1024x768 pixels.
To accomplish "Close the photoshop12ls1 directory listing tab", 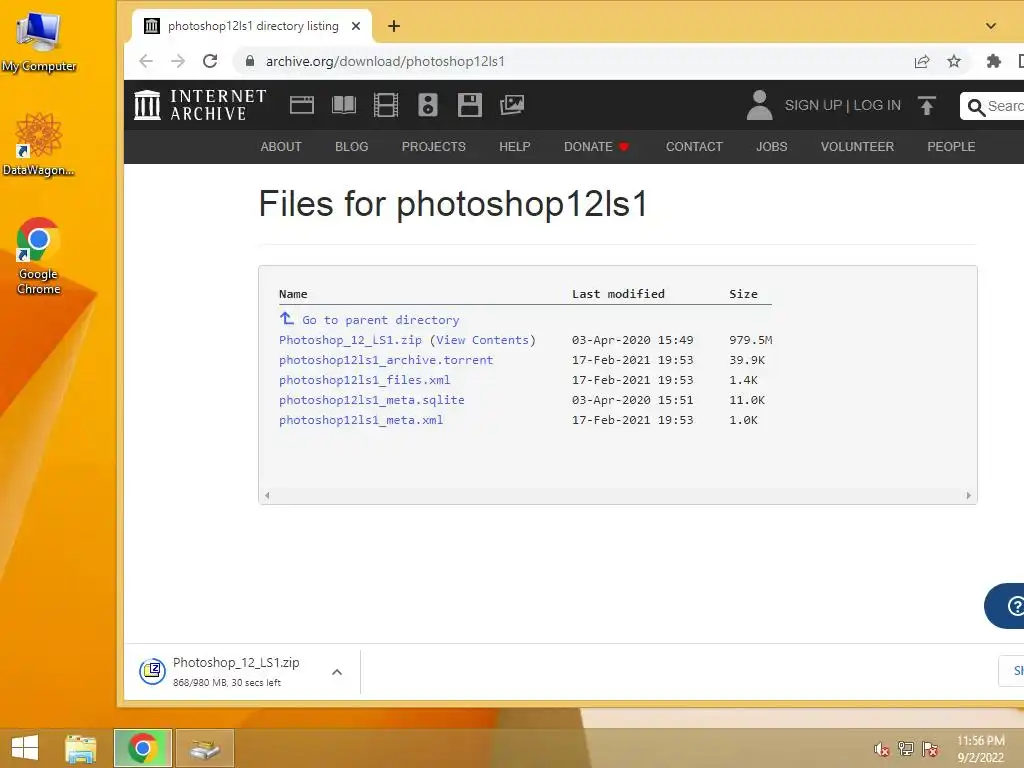I will (x=356, y=26).
